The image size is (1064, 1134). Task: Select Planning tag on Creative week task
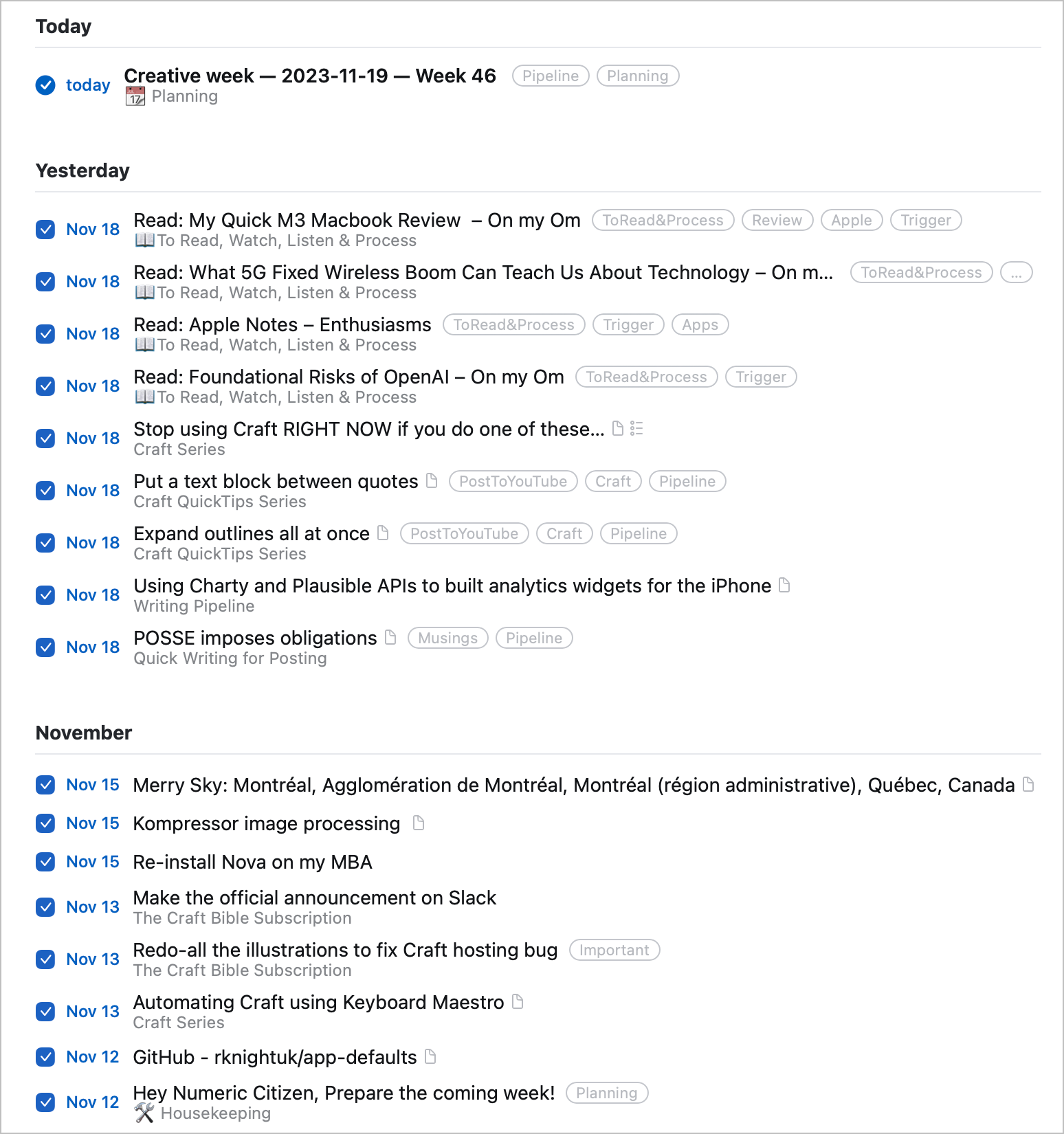[x=638, y=76]
